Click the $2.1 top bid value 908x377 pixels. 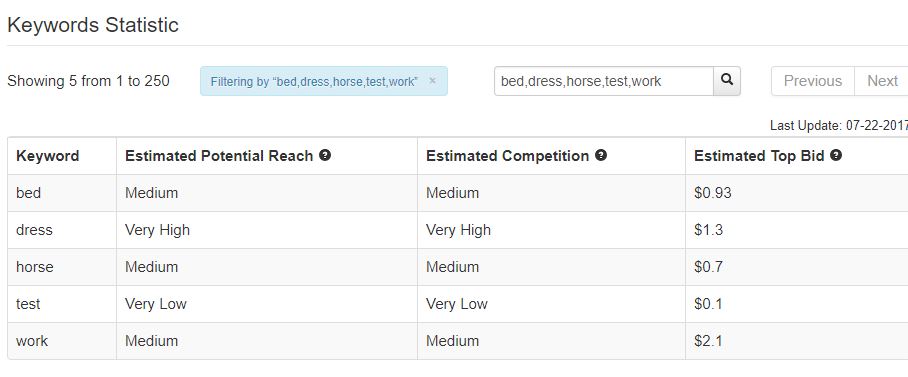[x=708, y=341]
